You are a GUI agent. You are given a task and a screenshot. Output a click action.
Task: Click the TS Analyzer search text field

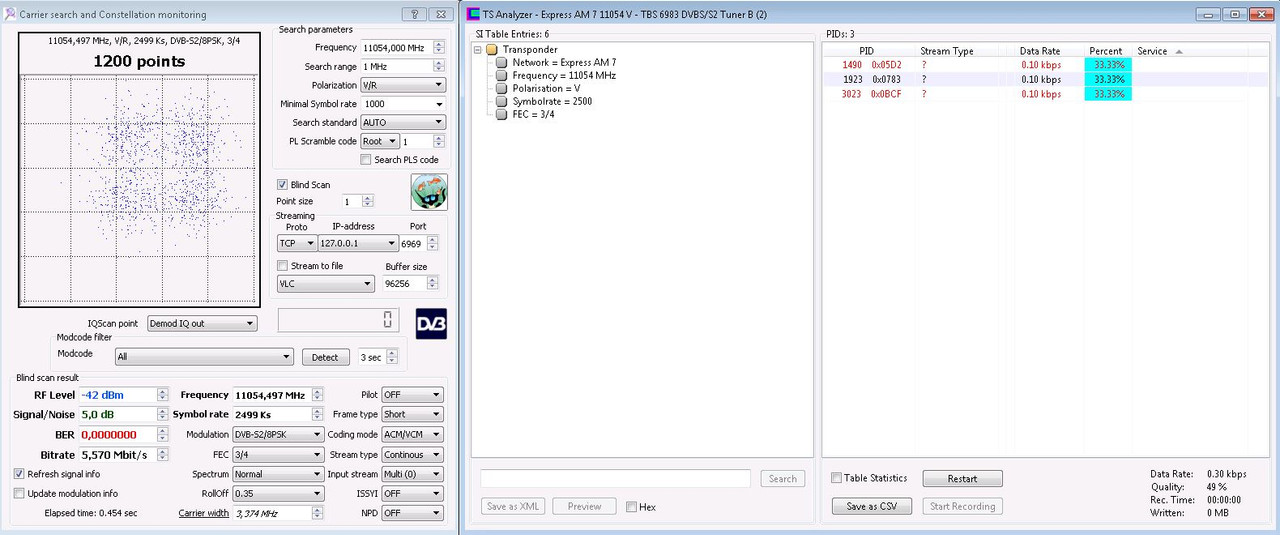(615, 479)
